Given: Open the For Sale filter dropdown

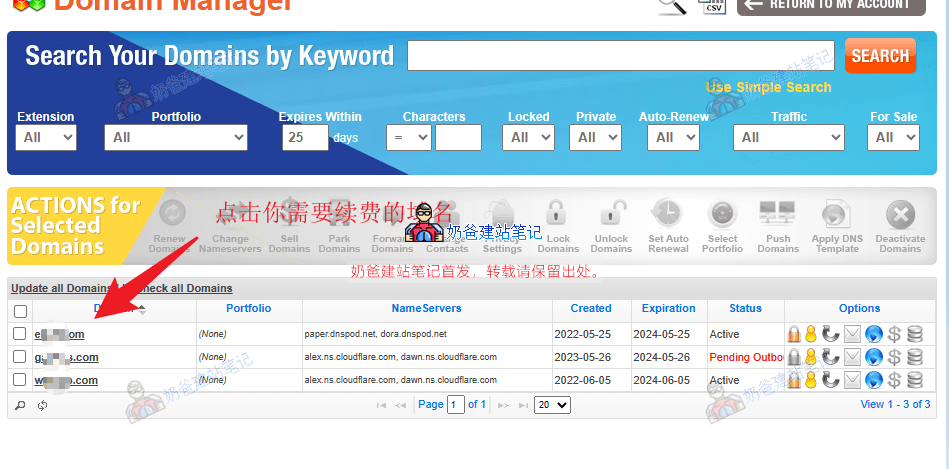Looking at the screenshot, I should (893, 137).
